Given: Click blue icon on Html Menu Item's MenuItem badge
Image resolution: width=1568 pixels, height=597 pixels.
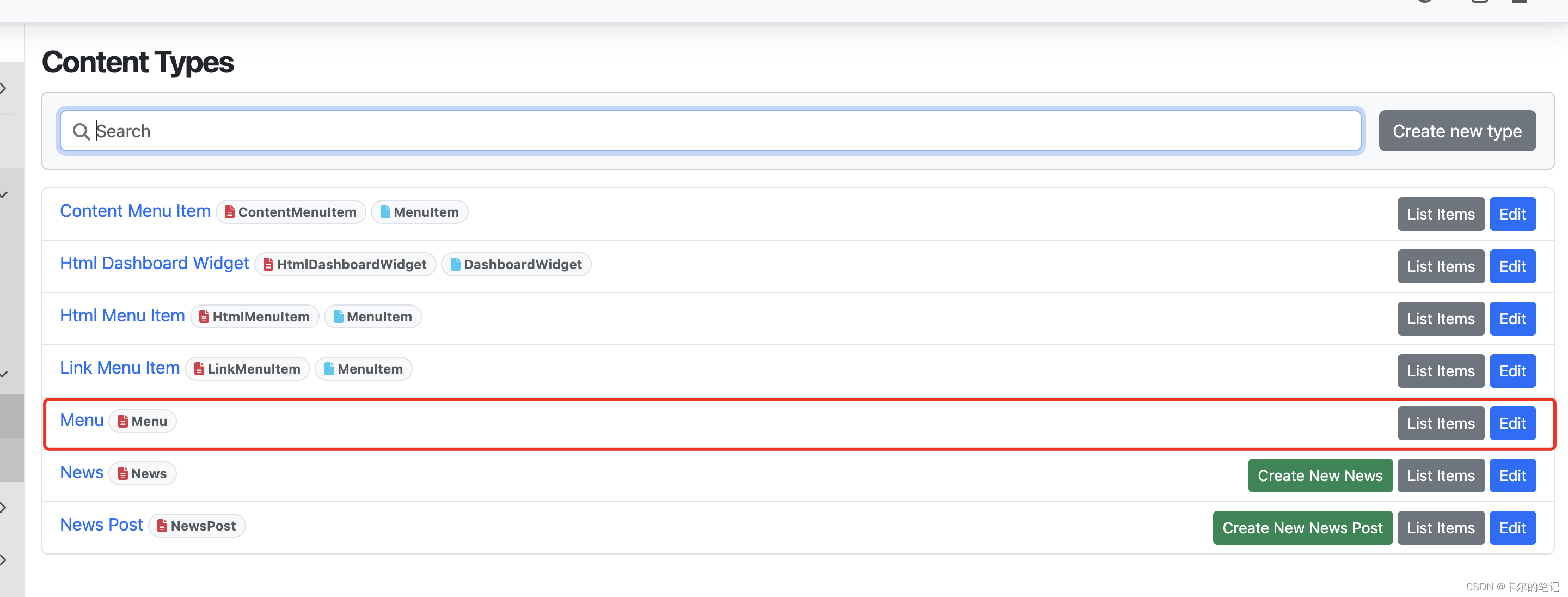Looking at the screenshot, I should [x=339, y=317].
